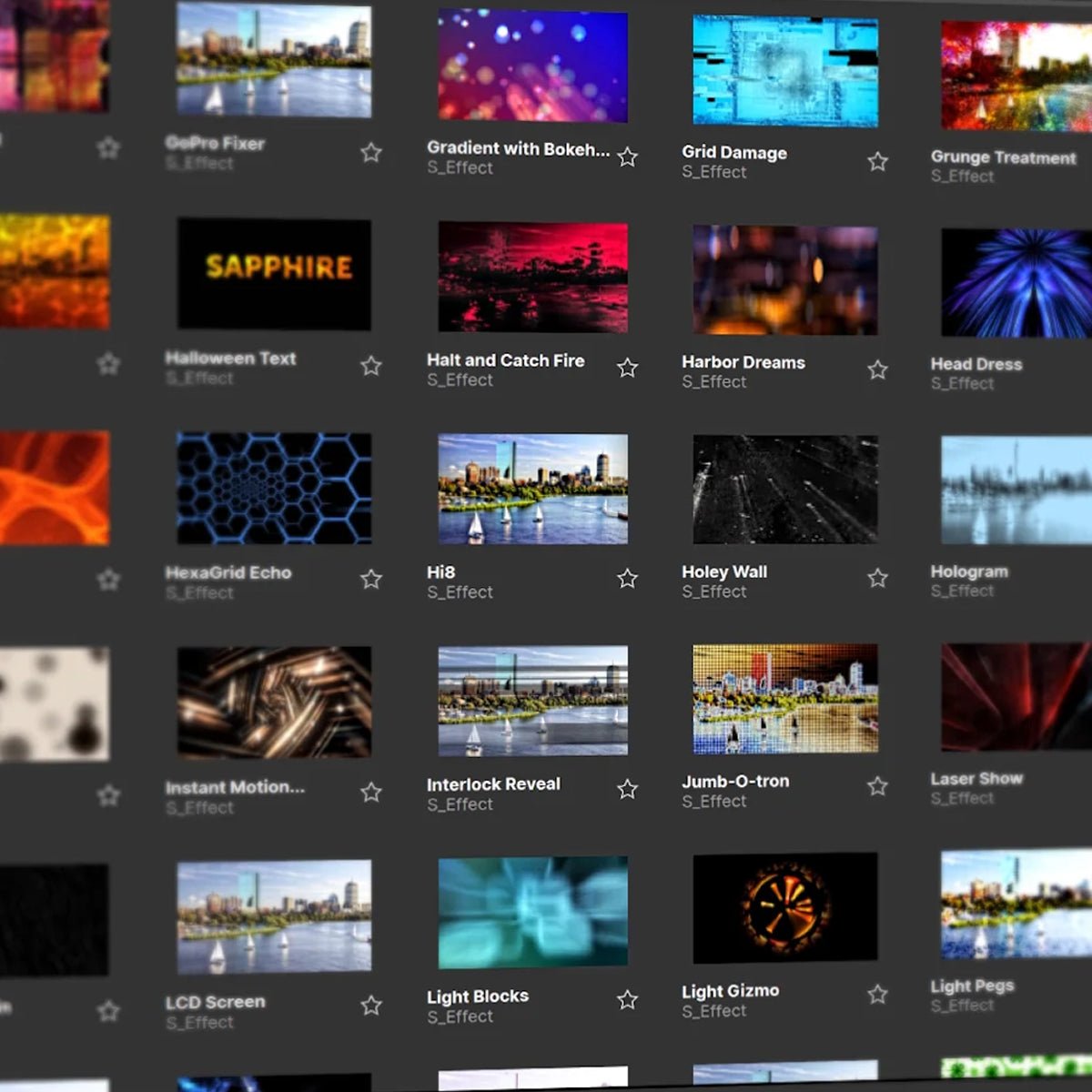1092x1092 pixels.
Task: Toggle the favorite star on Halt and Catch Fire
Action: pos(627,368)
